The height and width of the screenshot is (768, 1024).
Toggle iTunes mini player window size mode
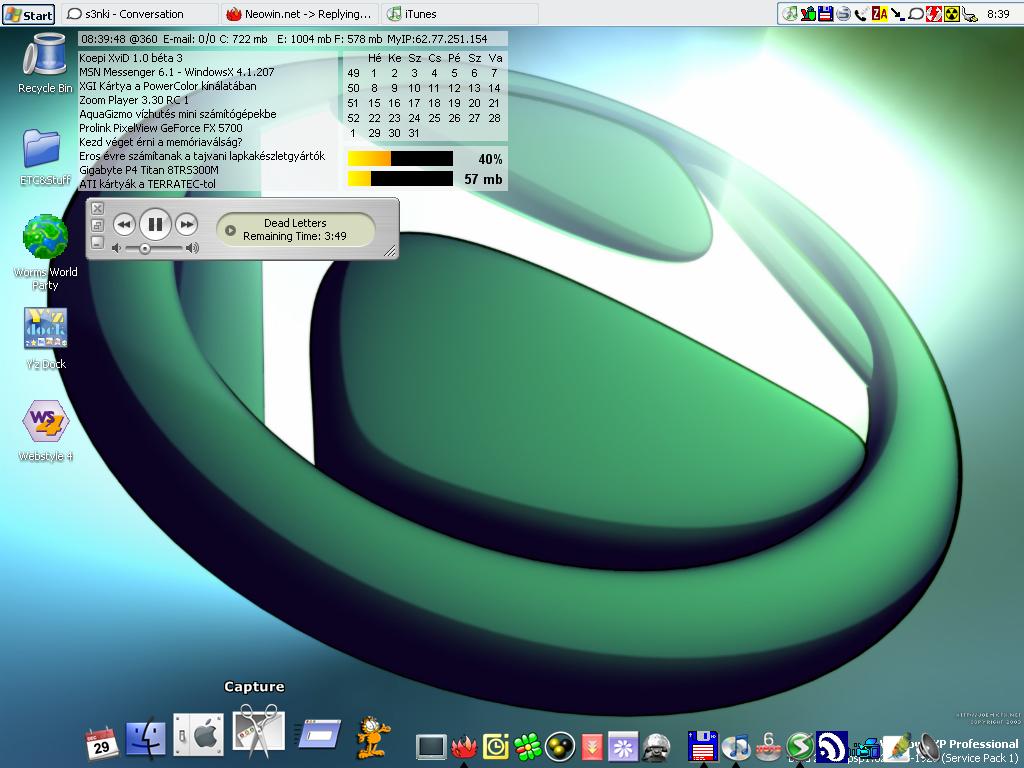[x=97, y=225]
